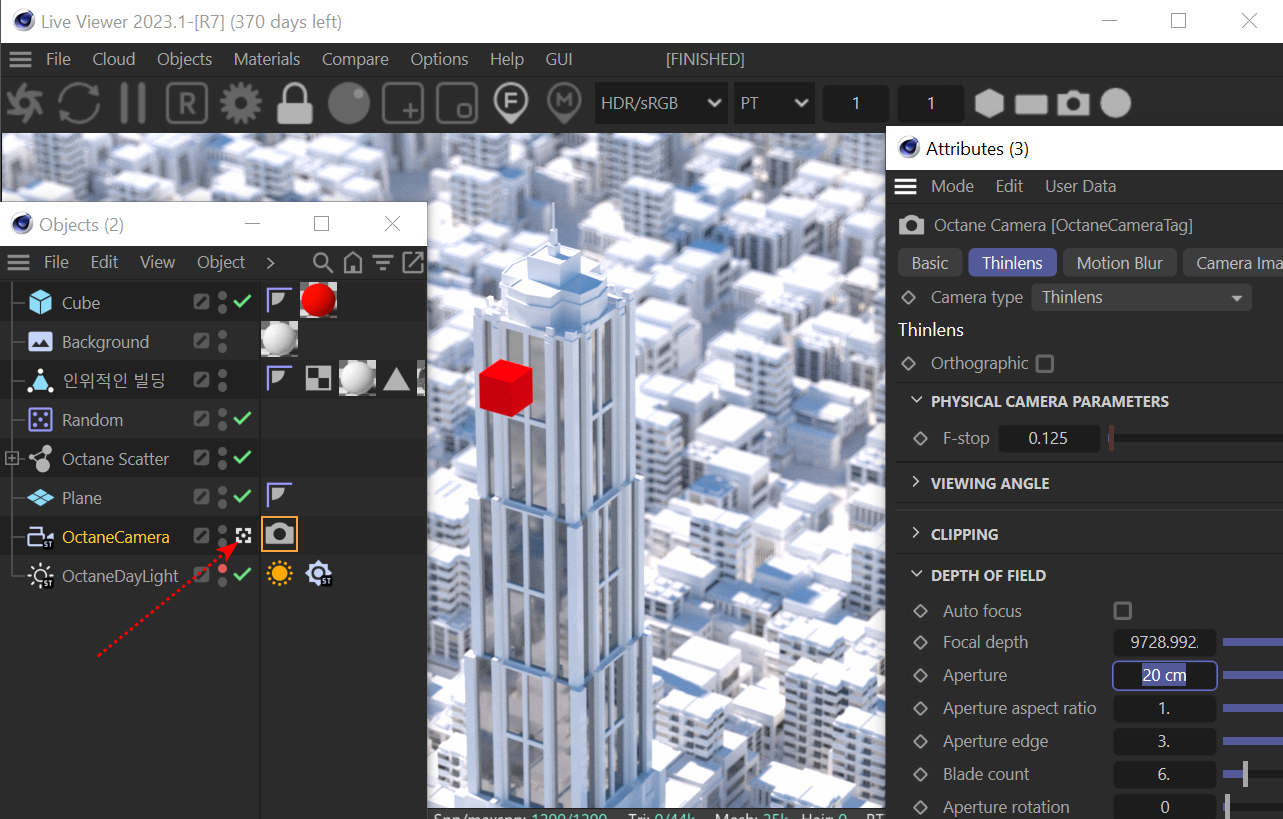The width and height of the screenshot is (1283, 819).
Task: Open the Compare menu in Live Viewer
Action: 355,59
